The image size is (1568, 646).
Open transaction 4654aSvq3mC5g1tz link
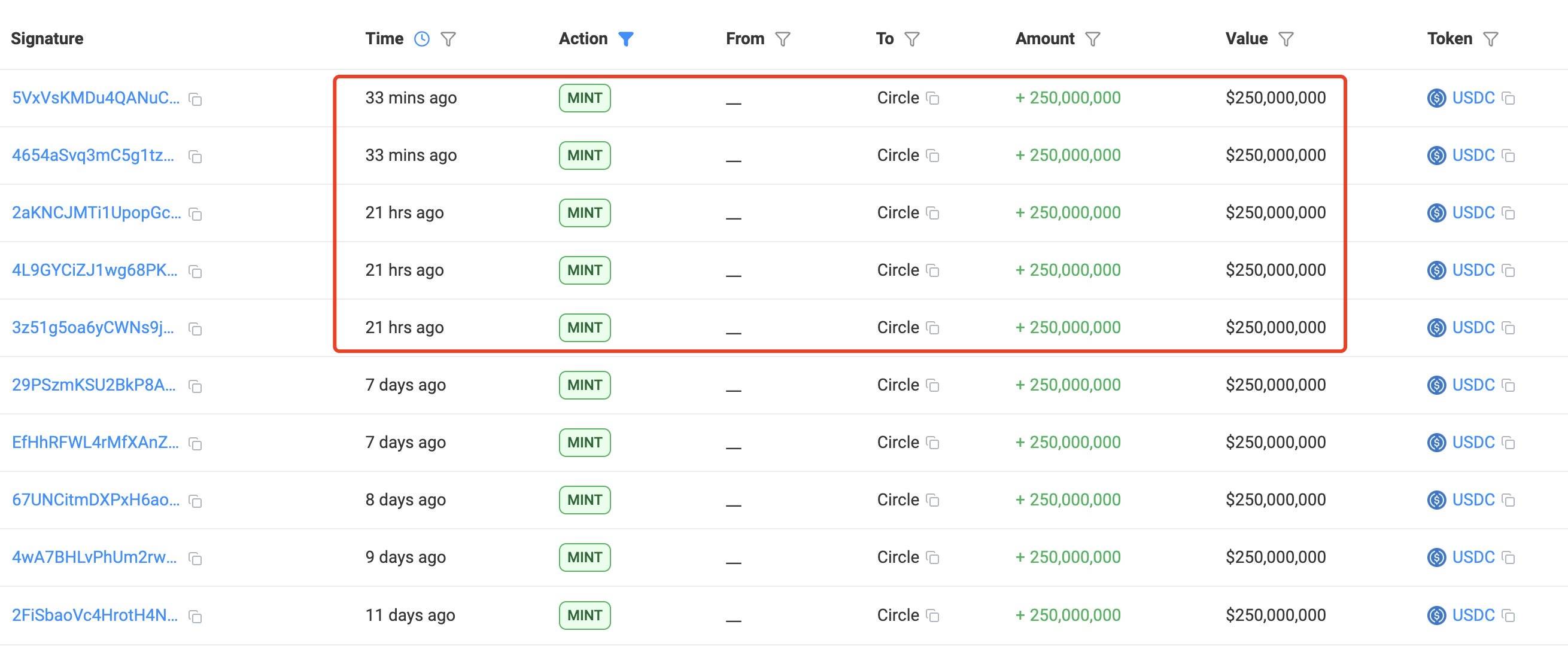tap(93, 156)
